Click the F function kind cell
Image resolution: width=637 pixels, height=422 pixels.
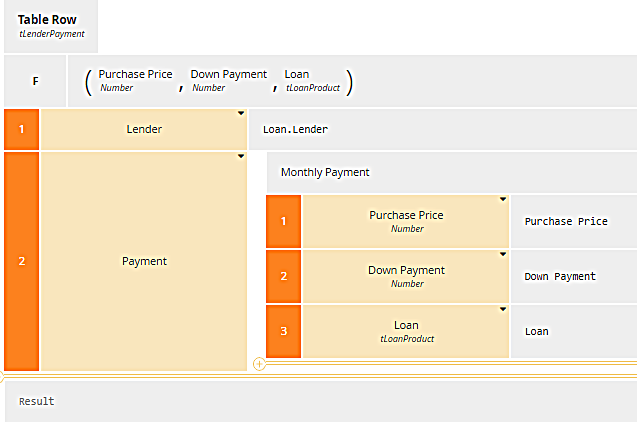(35, 81)
